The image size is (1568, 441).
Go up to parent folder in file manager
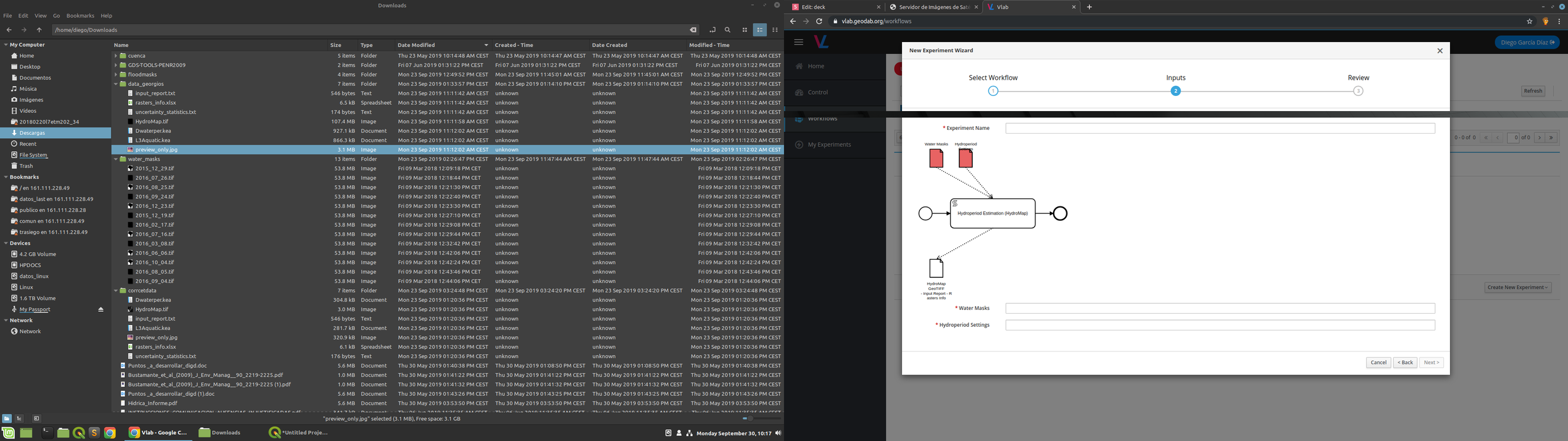point(39,29)
